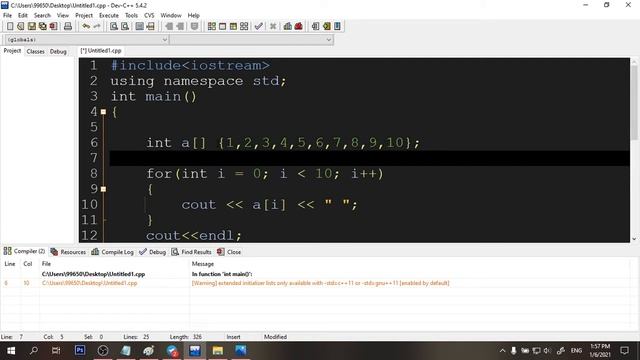Open the Resources bottom tab
This screenshot has height=360, width=640.
tap(68, 252)
